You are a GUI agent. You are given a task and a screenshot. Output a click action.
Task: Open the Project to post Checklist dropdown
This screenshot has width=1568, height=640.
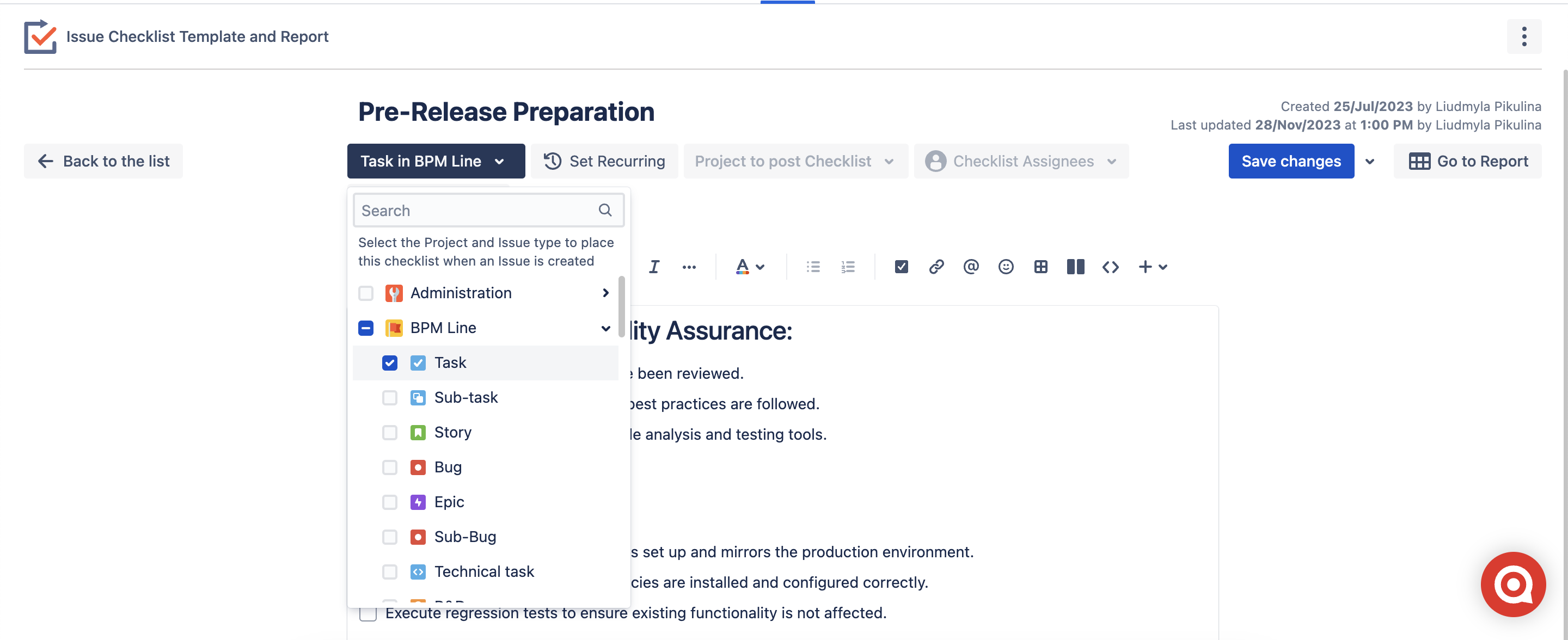[x=794, y=161]
